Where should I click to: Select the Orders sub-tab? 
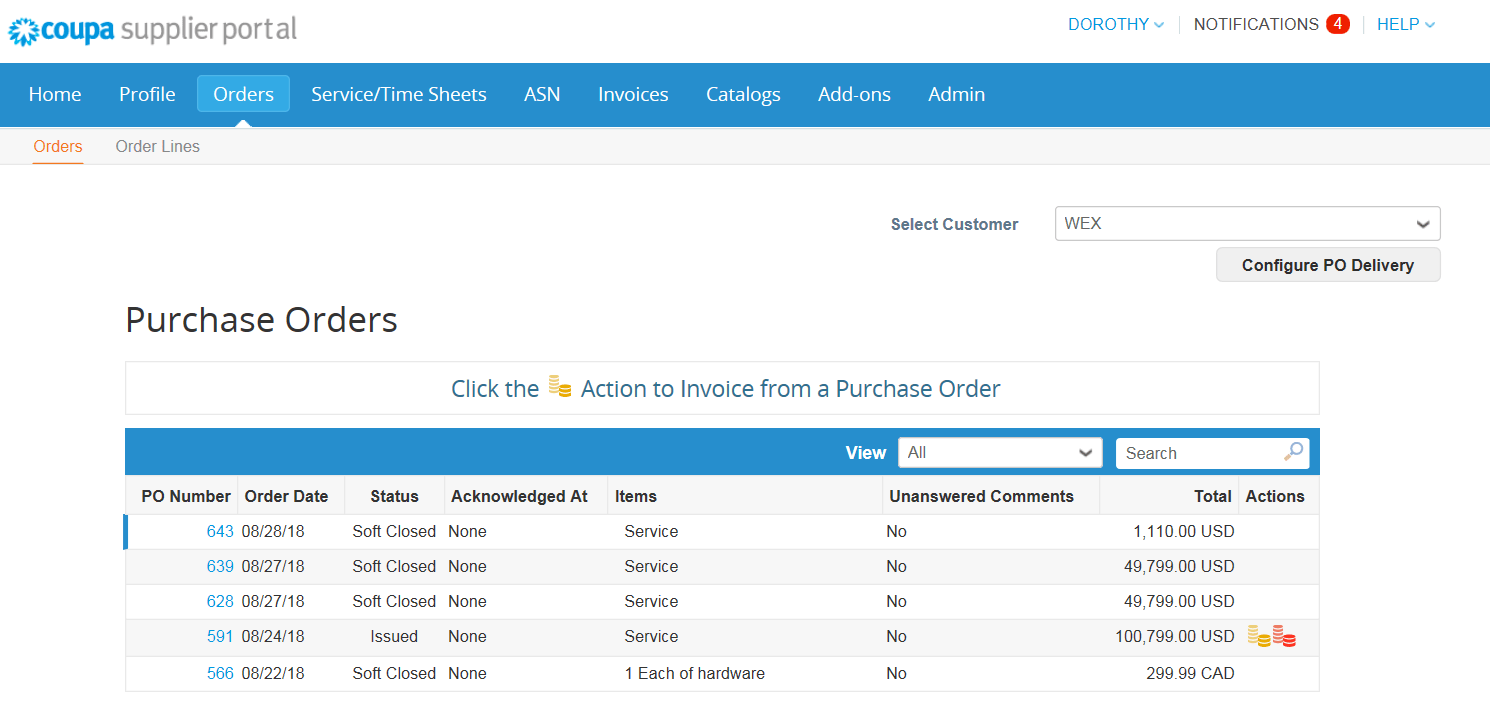[58, 146]
